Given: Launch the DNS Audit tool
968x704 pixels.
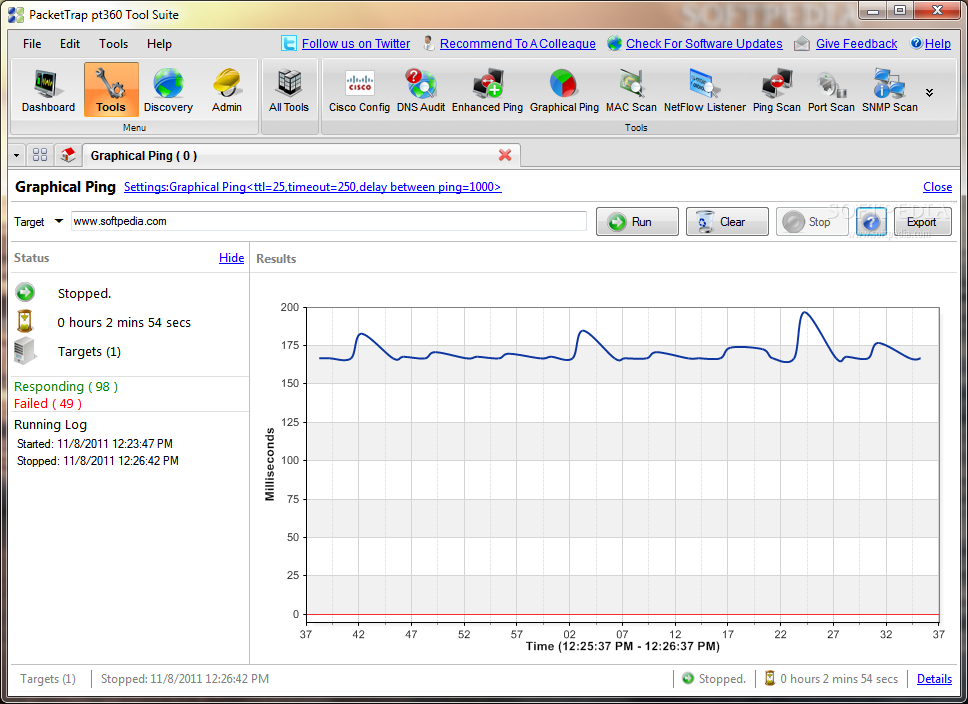Looking at the screenshot, I should coord(420,91).
